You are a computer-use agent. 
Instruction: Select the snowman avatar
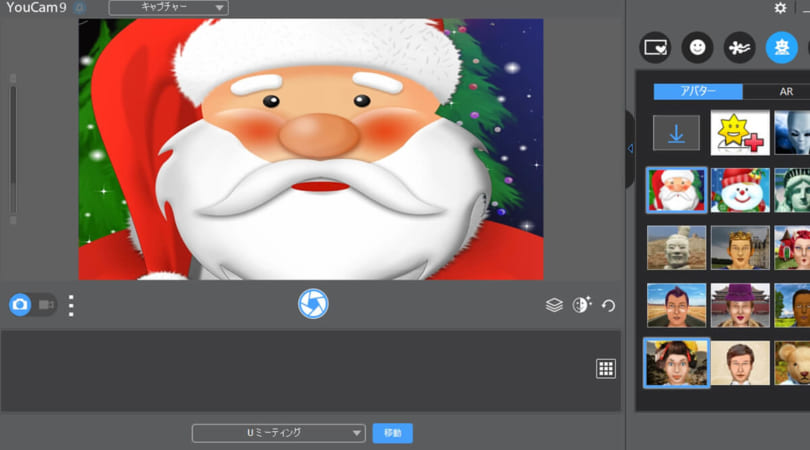coord(740,190)
